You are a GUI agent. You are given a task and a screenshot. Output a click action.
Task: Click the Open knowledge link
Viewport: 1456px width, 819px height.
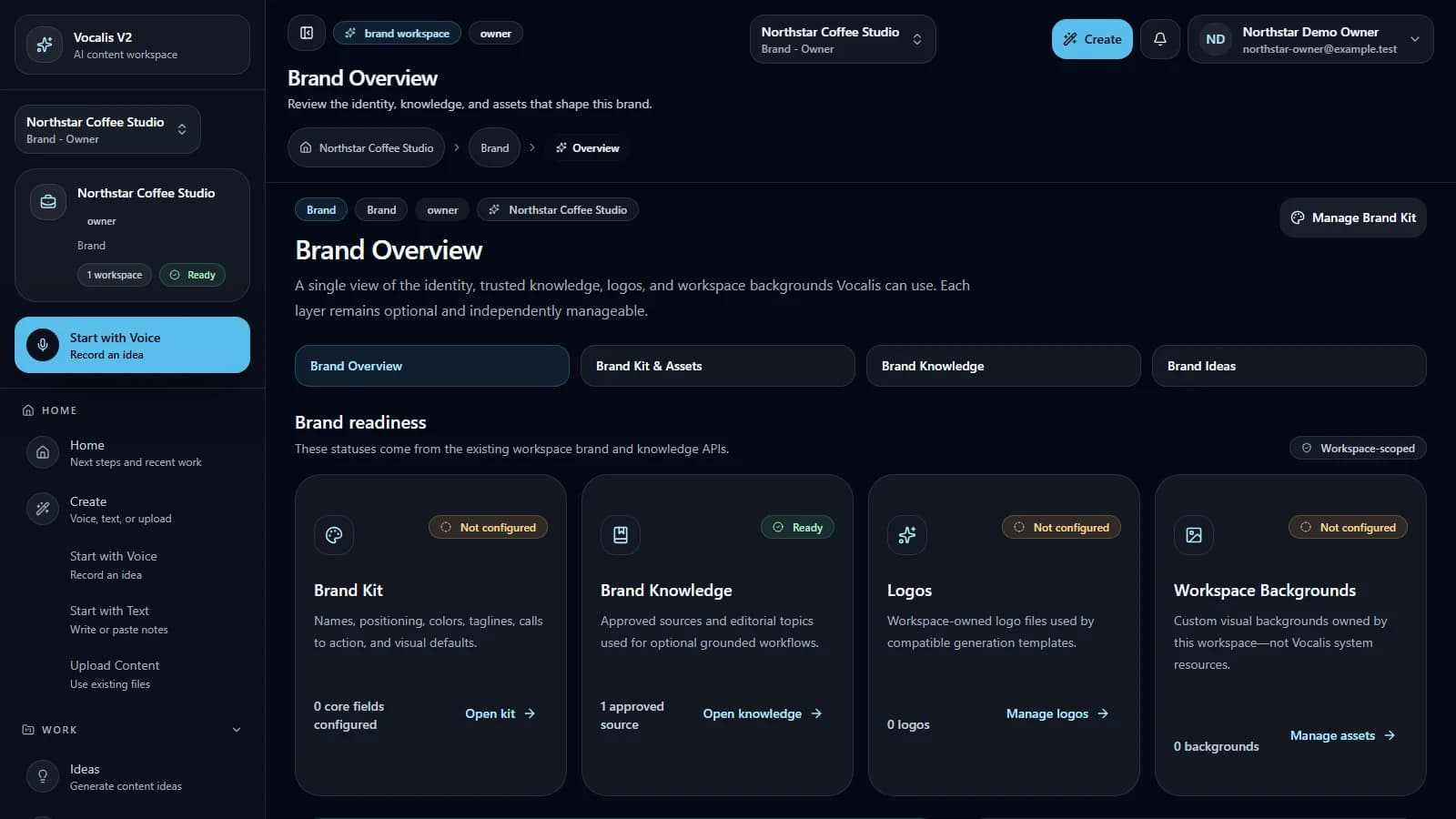(x=763, y=713)
